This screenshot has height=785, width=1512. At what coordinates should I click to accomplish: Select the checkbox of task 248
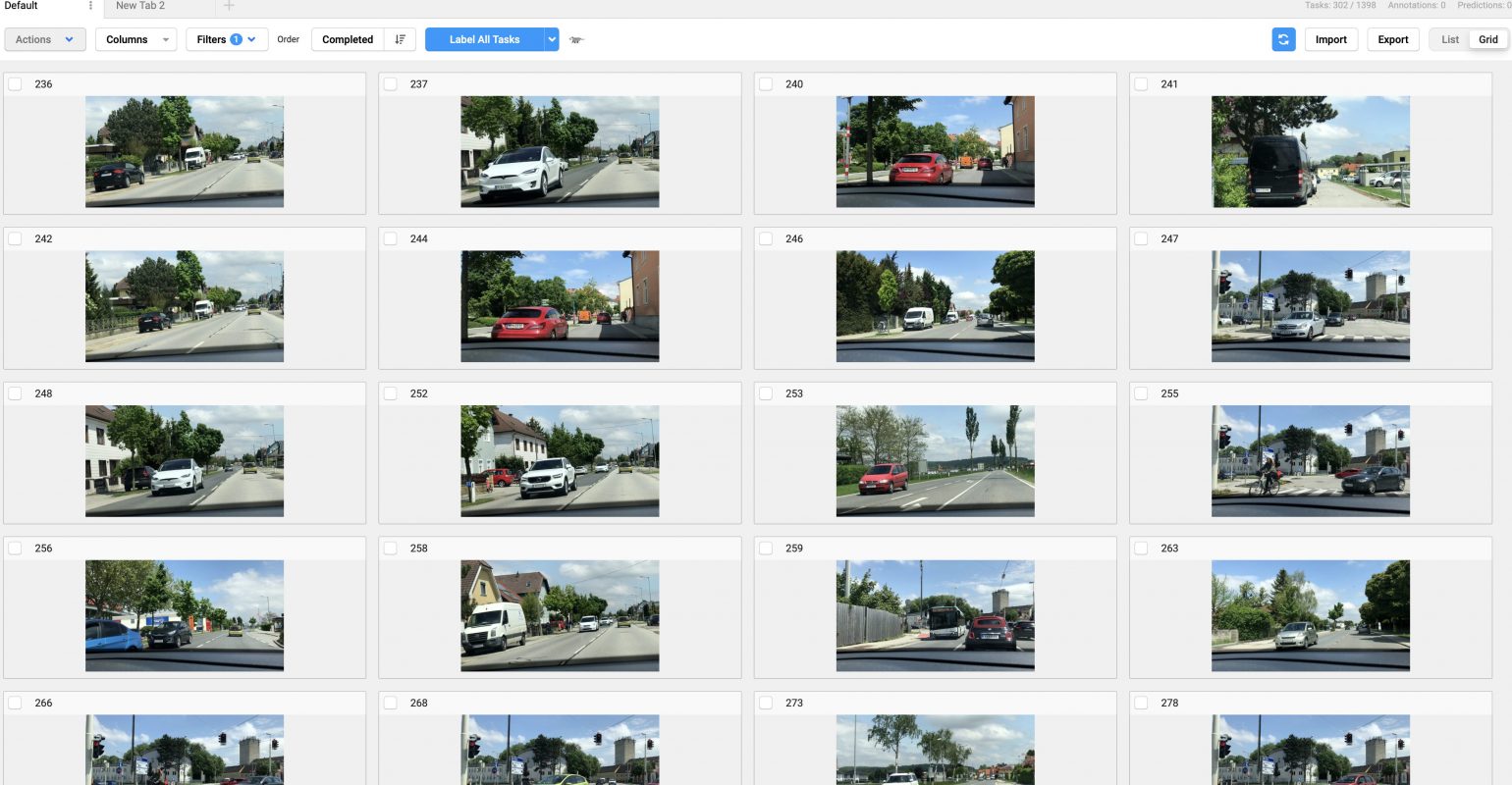[16, 393]
